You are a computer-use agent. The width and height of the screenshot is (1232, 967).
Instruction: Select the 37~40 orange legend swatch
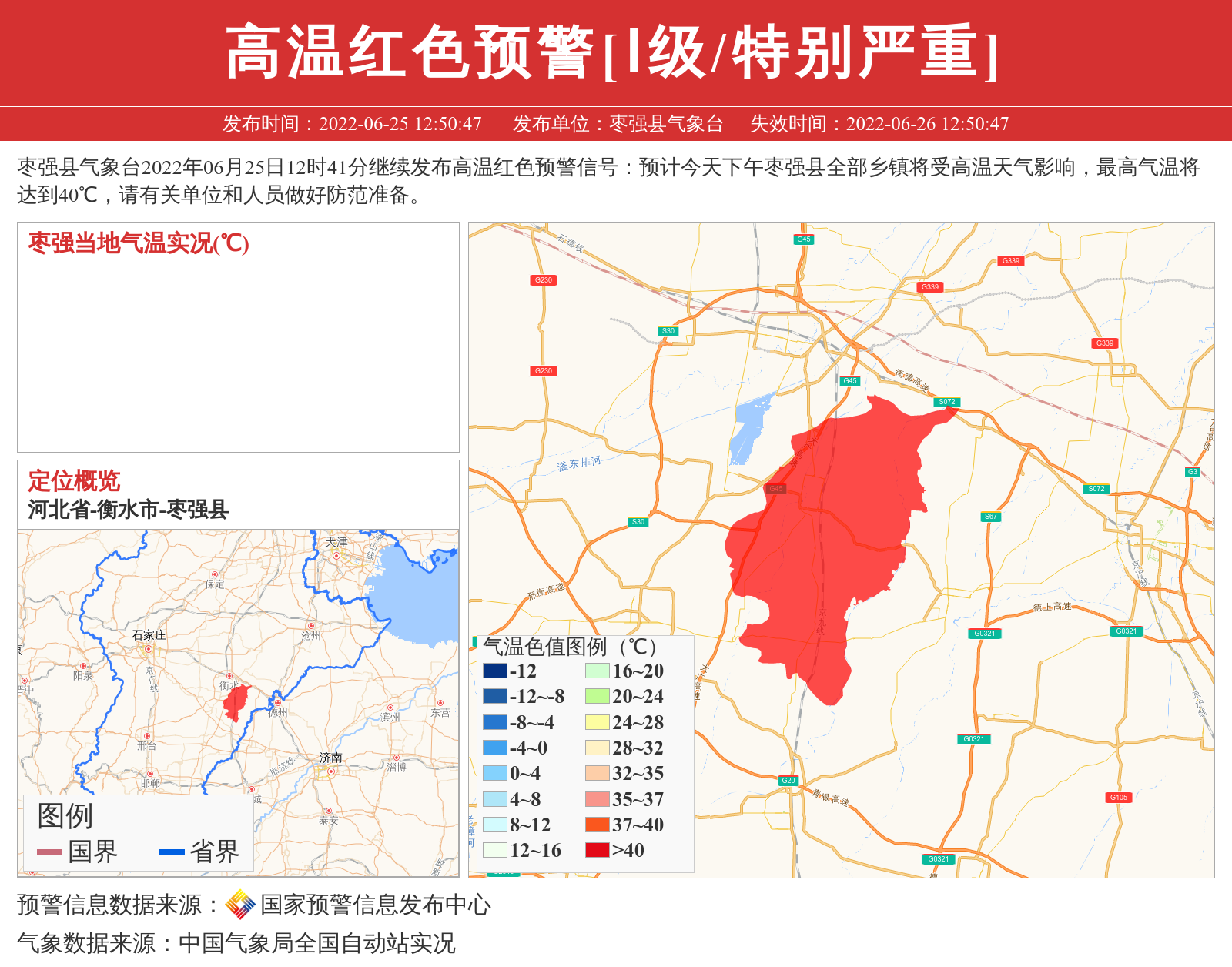coord(597,825)
